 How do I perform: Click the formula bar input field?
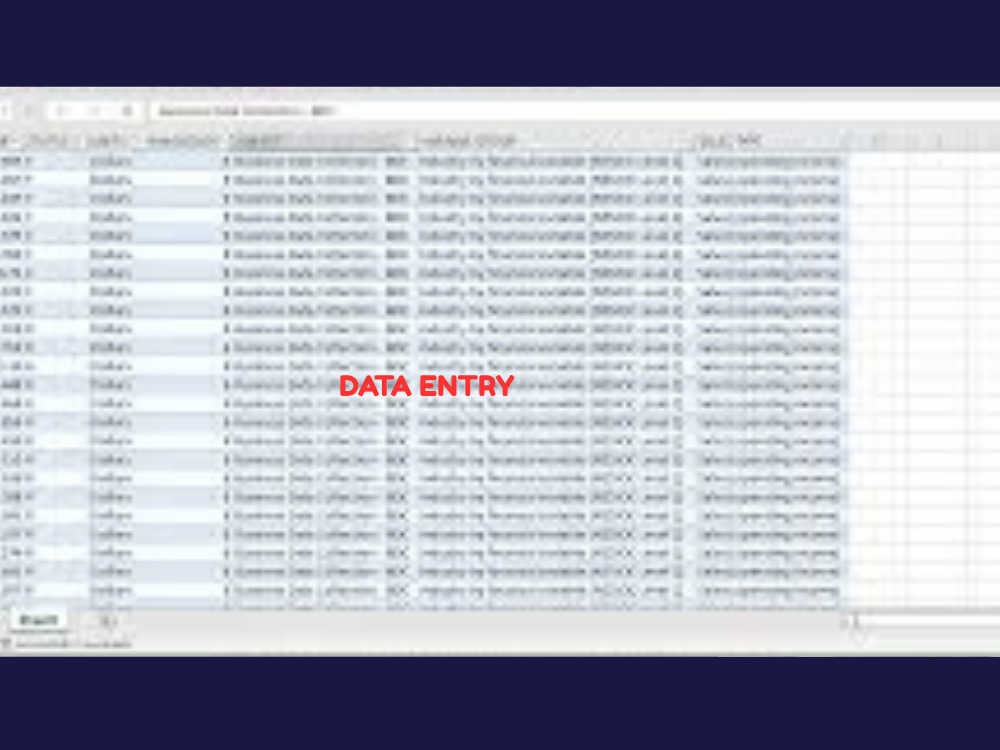pyautogui.click(x=575, y=111)
